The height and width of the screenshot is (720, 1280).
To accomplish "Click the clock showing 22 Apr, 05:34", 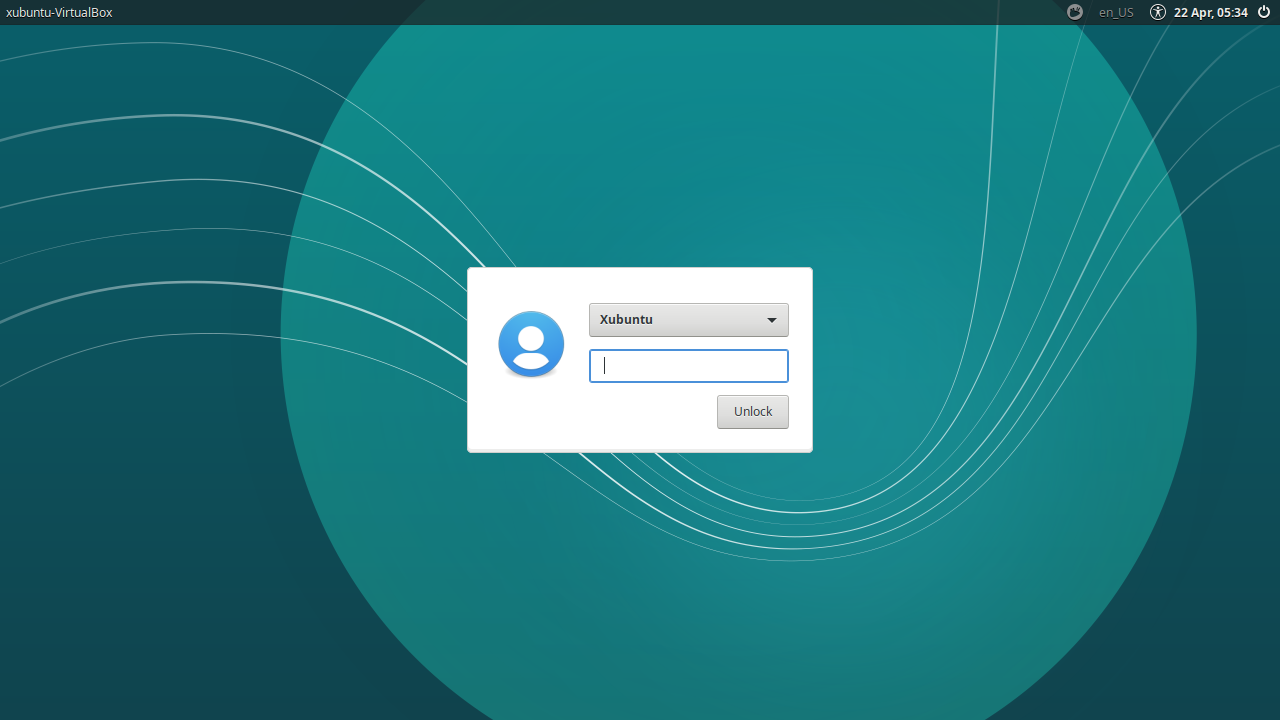I will tap(1211, 12).
